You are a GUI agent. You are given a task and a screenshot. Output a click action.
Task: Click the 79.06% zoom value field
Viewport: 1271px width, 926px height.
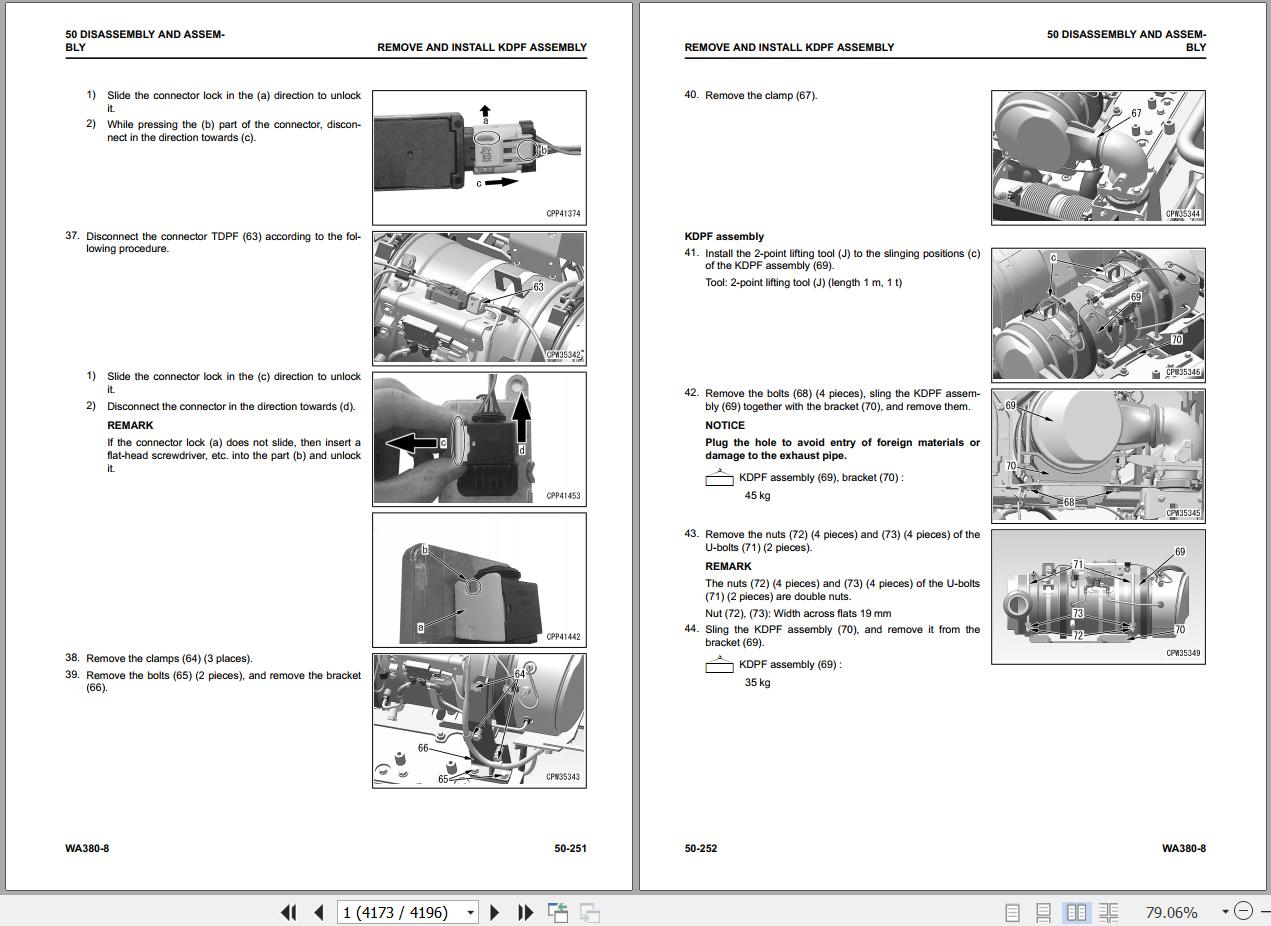[1171, 912]
